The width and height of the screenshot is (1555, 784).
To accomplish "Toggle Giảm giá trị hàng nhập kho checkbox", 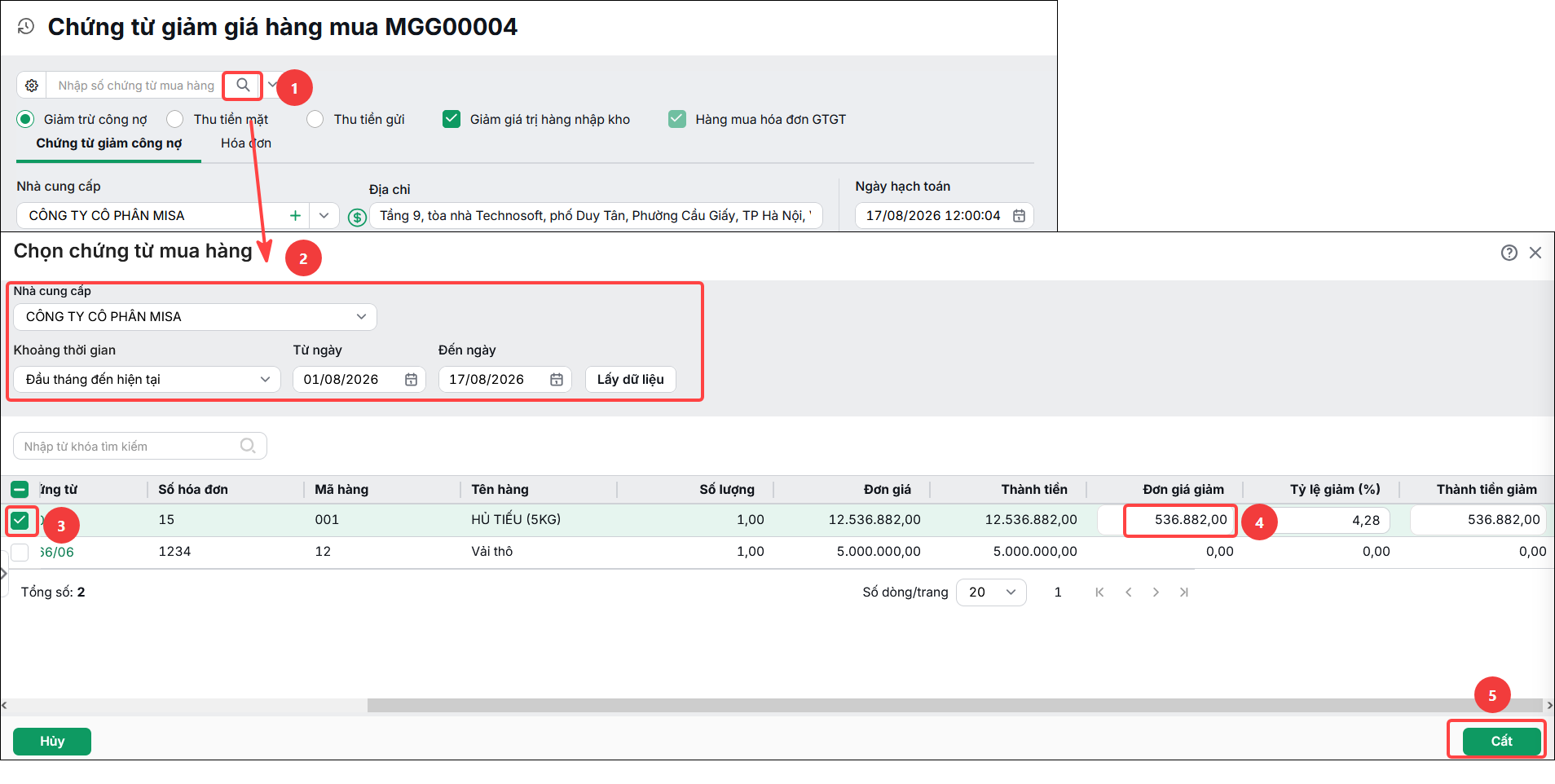I will (x=451, y=119).
